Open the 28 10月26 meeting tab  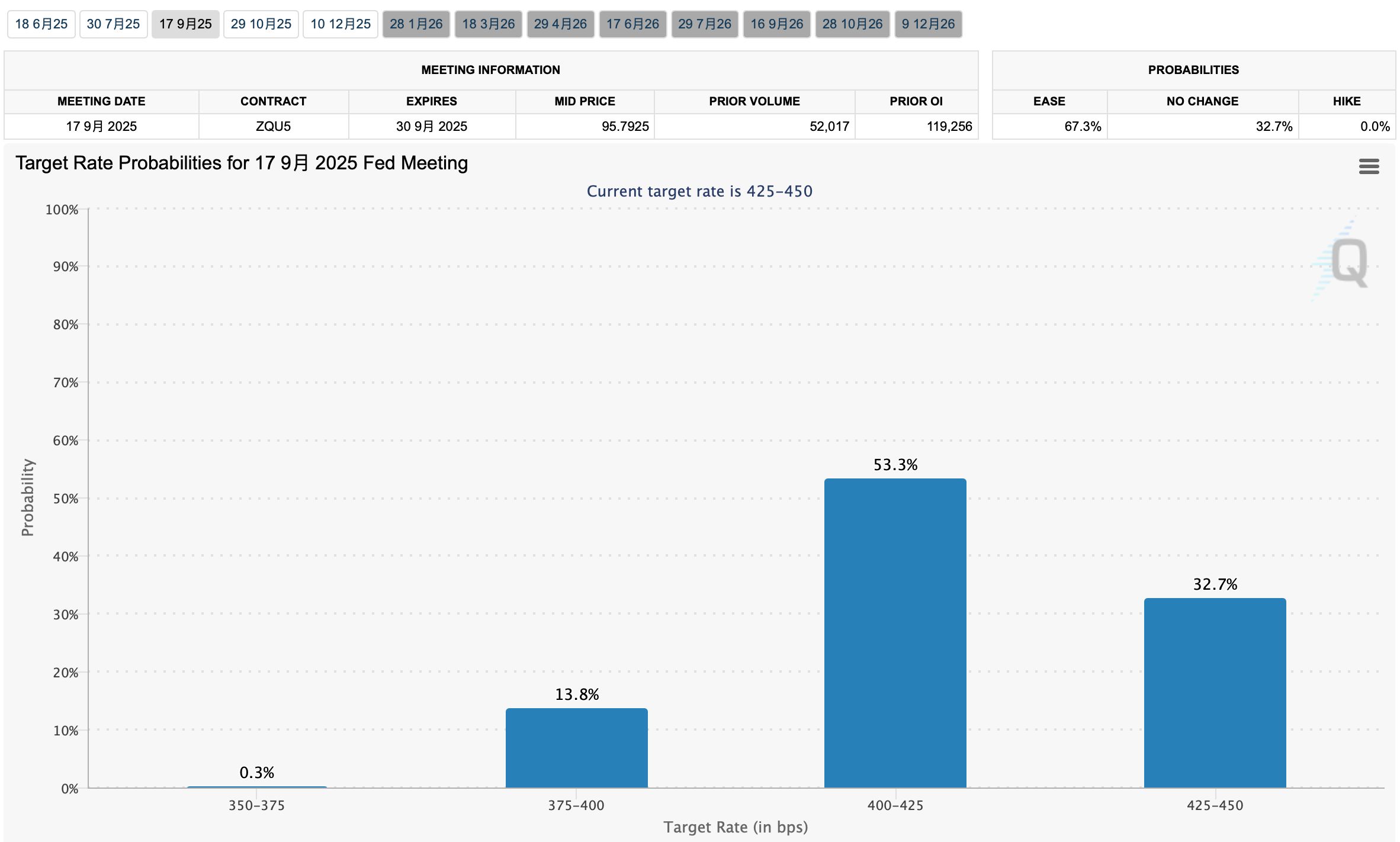[852, 24]
